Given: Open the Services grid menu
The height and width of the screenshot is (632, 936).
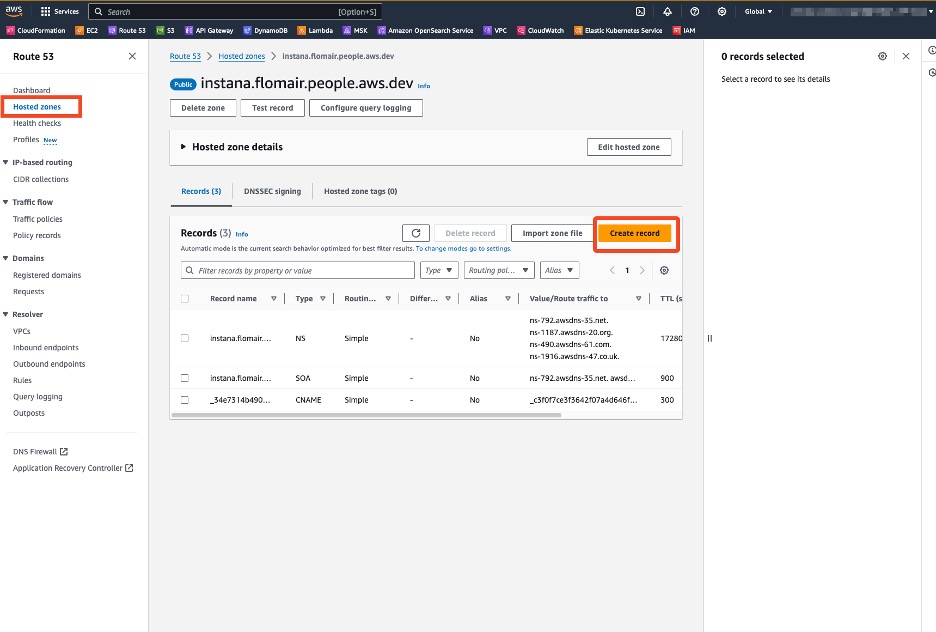Looking at the screenshot, I should pos(59,11).
